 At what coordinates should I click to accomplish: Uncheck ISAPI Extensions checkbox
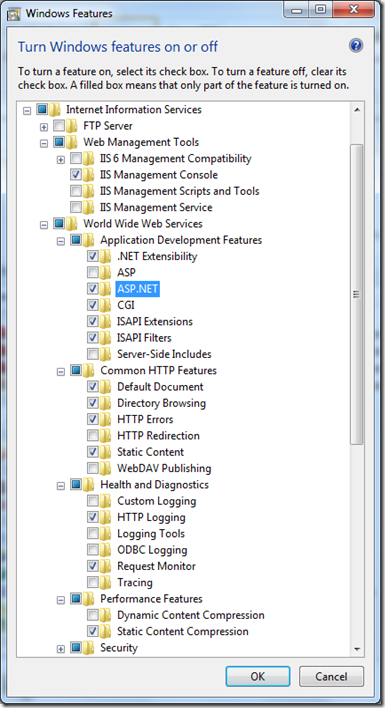[x=93, y=321]
